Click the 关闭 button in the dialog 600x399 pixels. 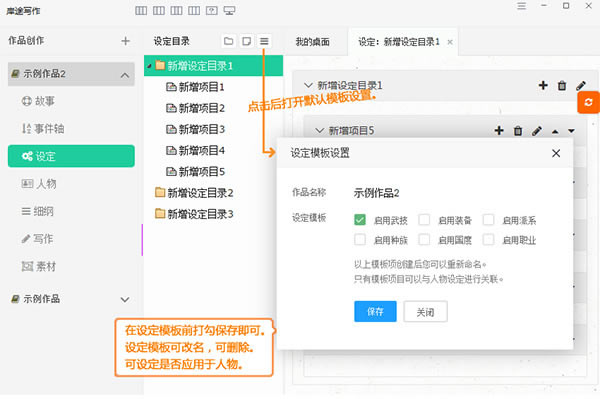pyautogui.click(x=425, y=312)
